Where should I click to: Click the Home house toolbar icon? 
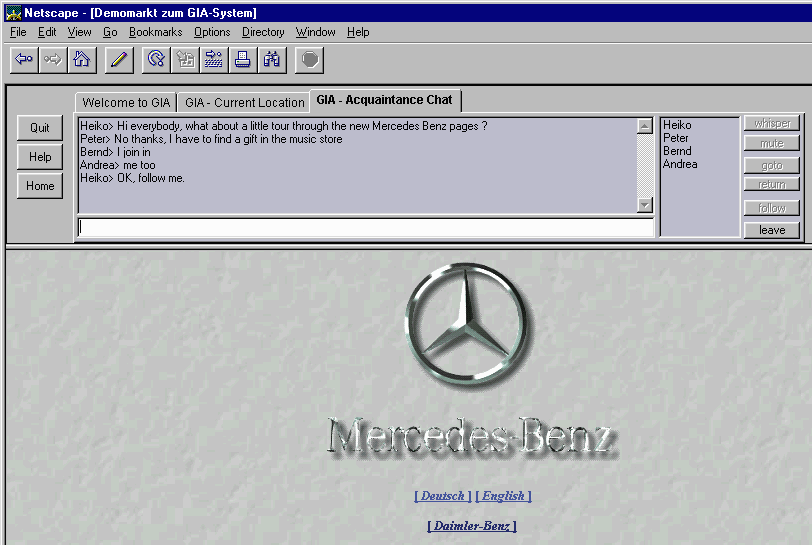[81, 60]
